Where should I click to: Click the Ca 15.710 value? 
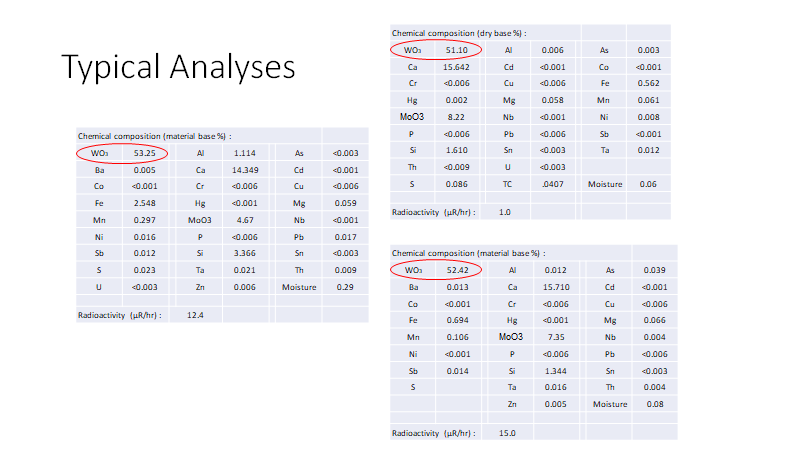[556, 287]
